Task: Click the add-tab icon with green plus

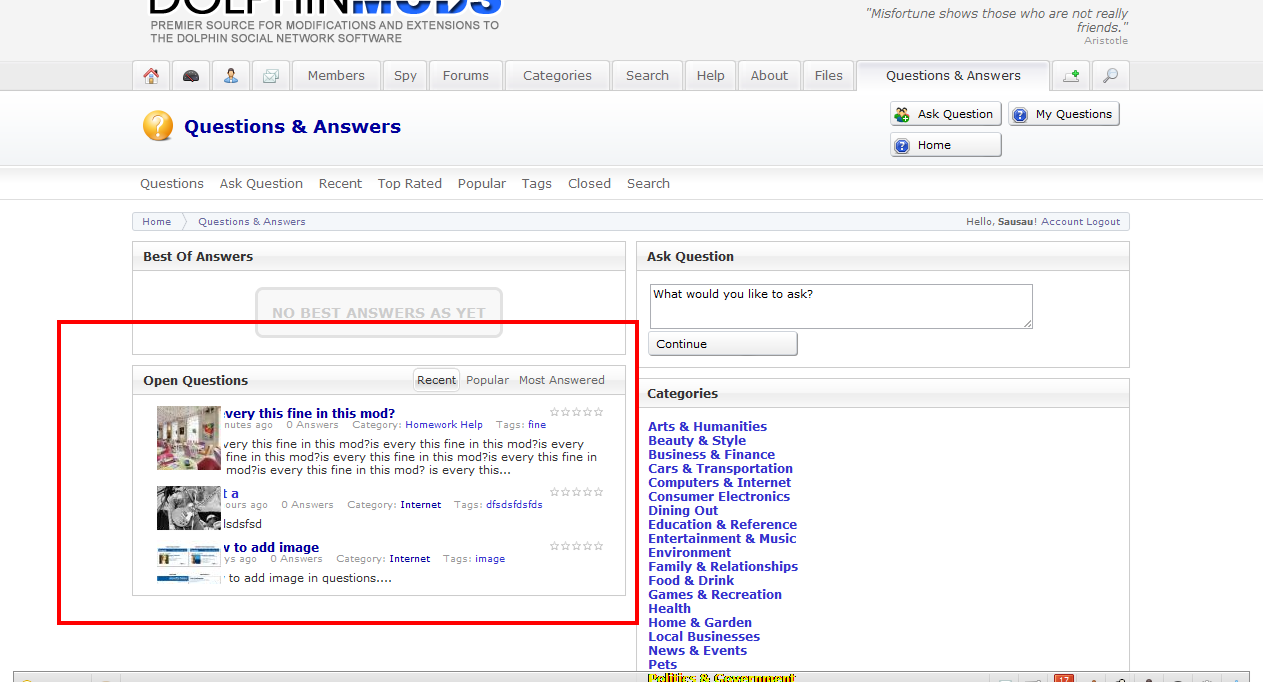Action: [1071, 76]
